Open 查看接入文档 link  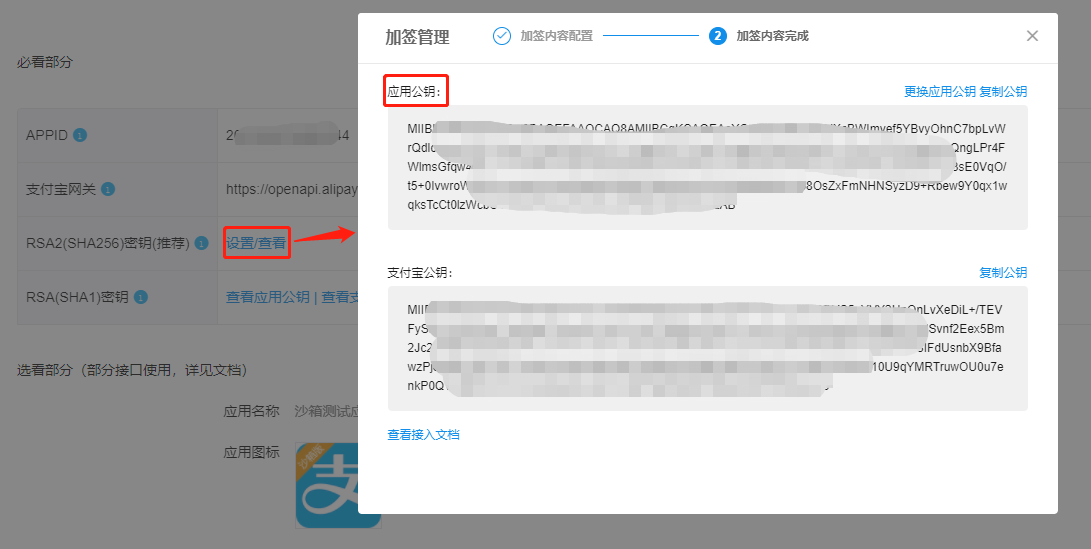point(423,435)
